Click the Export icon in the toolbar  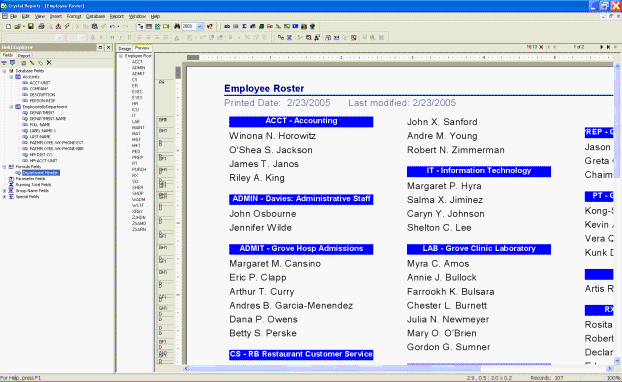tap(58, 27)
